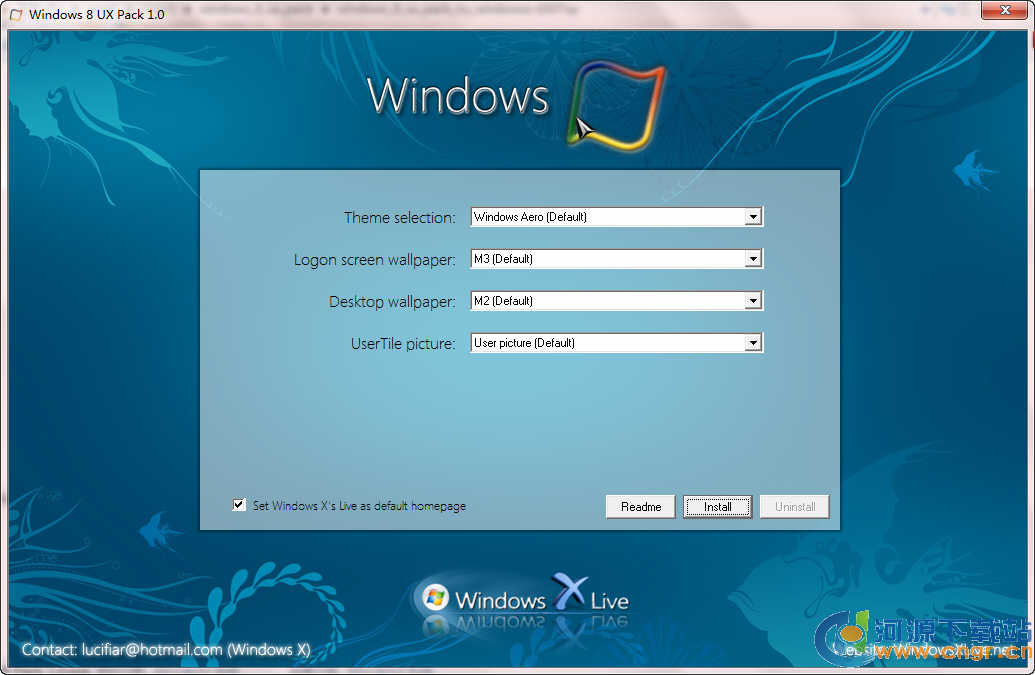
Task: Expand the UserTile picture dropdown list
Action: (x=753, y=343)
